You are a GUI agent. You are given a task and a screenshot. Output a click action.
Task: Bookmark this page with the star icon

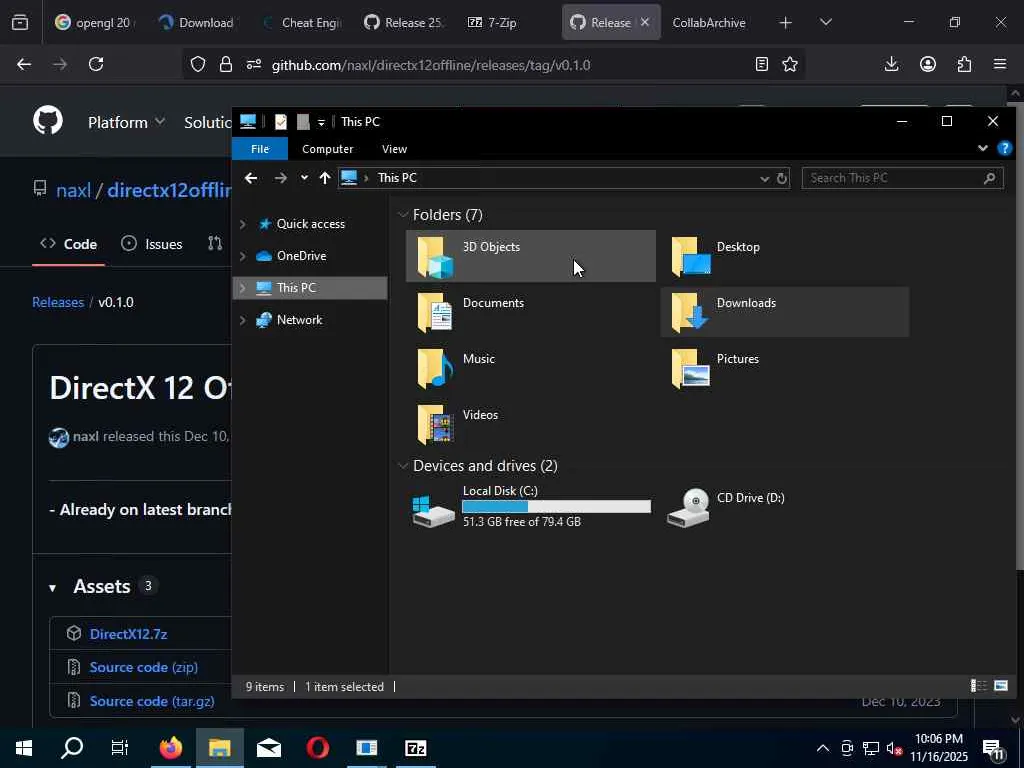click(790, 64)
